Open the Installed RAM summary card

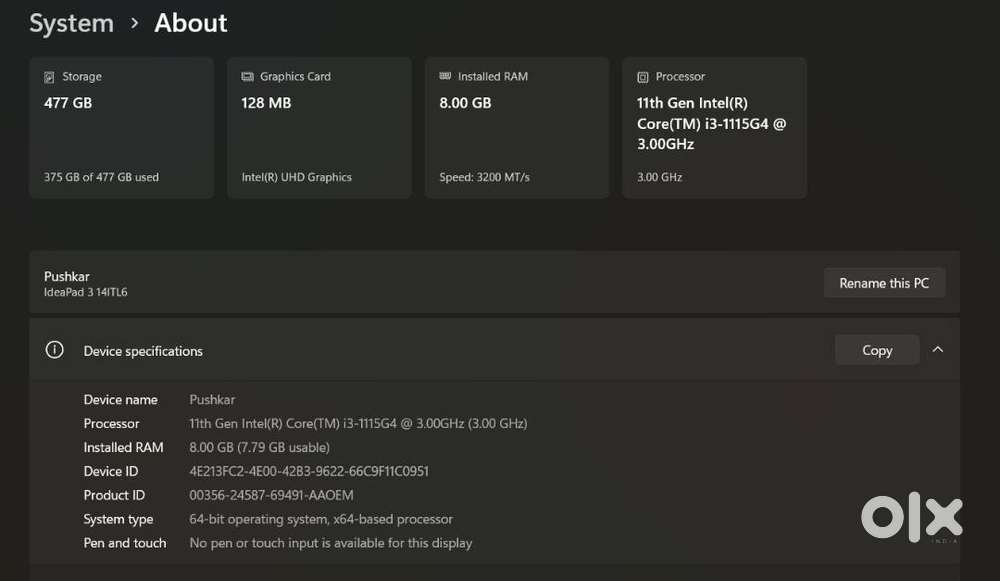(516, 127)
